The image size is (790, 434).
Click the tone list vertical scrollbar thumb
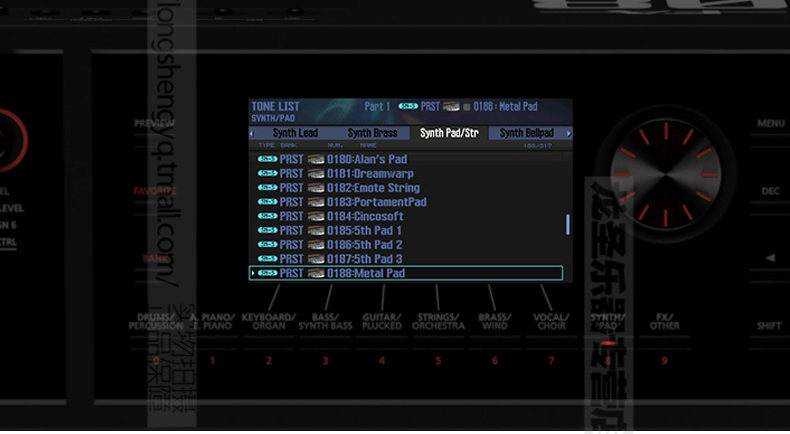tap(568, 224)
